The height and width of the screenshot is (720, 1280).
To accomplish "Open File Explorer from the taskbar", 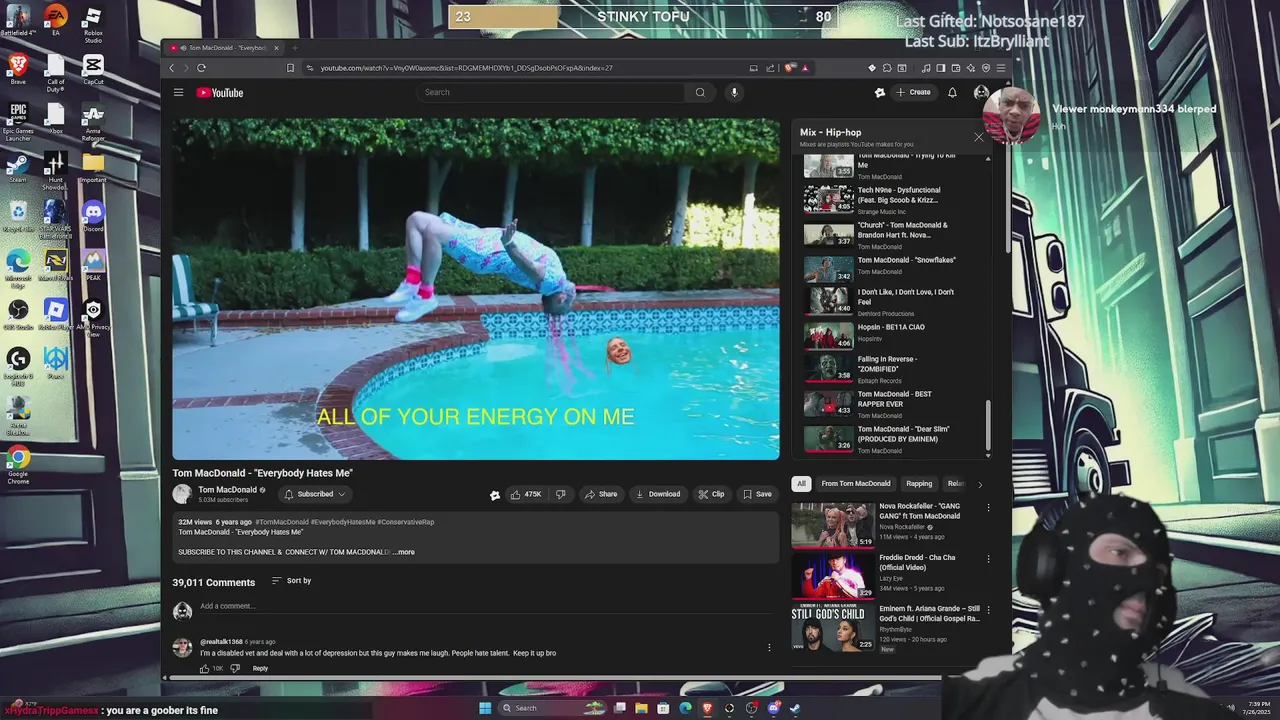I will (x=641, y=708).
